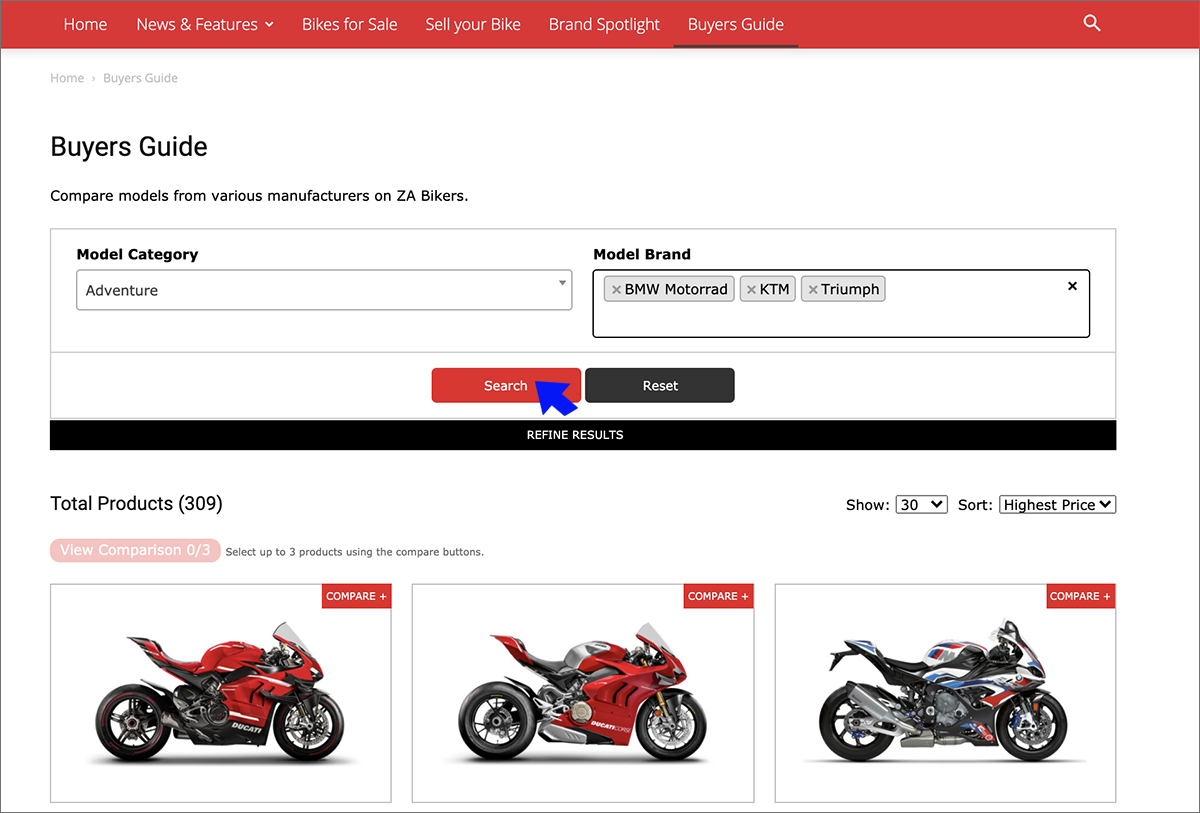Open the BMW superbike image
The image size is (1200, 813).
945,694
